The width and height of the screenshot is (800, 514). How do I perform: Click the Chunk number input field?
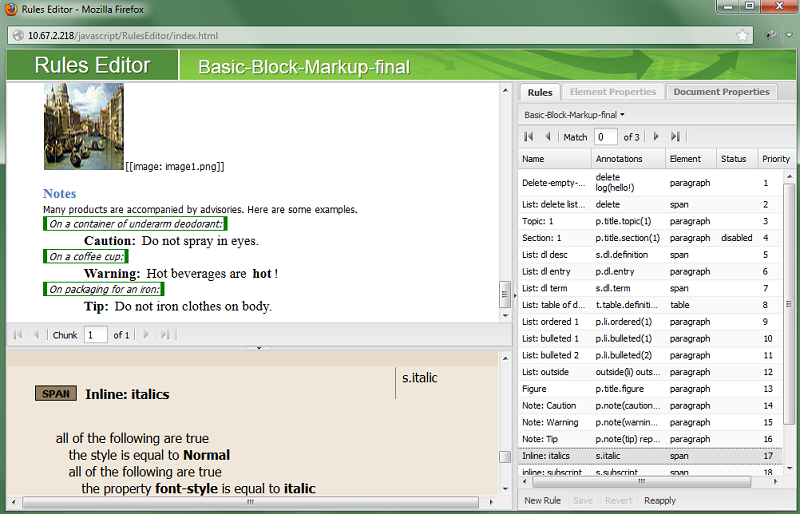(x=95, y=335)
